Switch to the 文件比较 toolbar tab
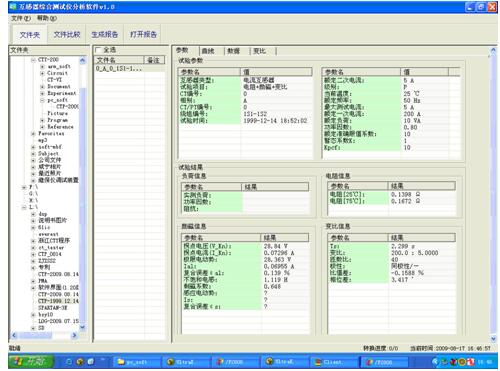This screenshot has width=500, height=371. click(x=67, y=34)
